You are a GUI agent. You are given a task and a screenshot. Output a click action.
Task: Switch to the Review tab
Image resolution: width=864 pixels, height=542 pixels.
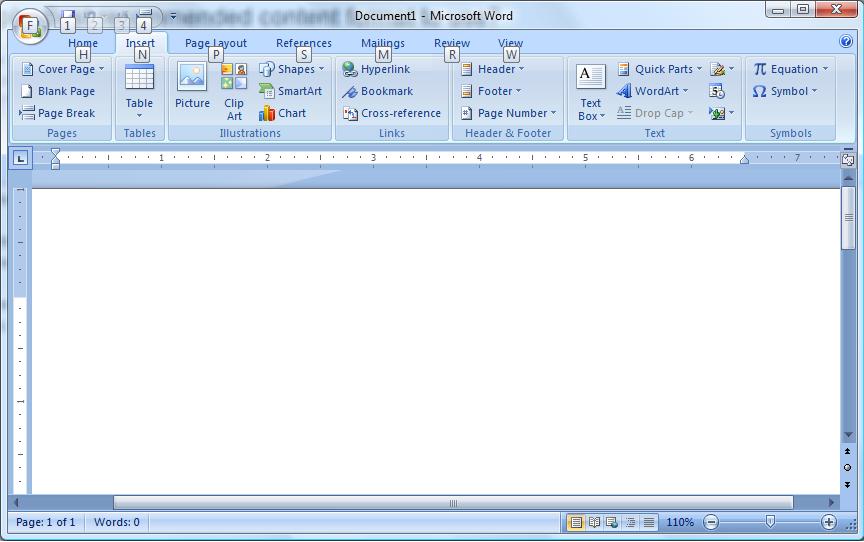click(x=452, y=43)
